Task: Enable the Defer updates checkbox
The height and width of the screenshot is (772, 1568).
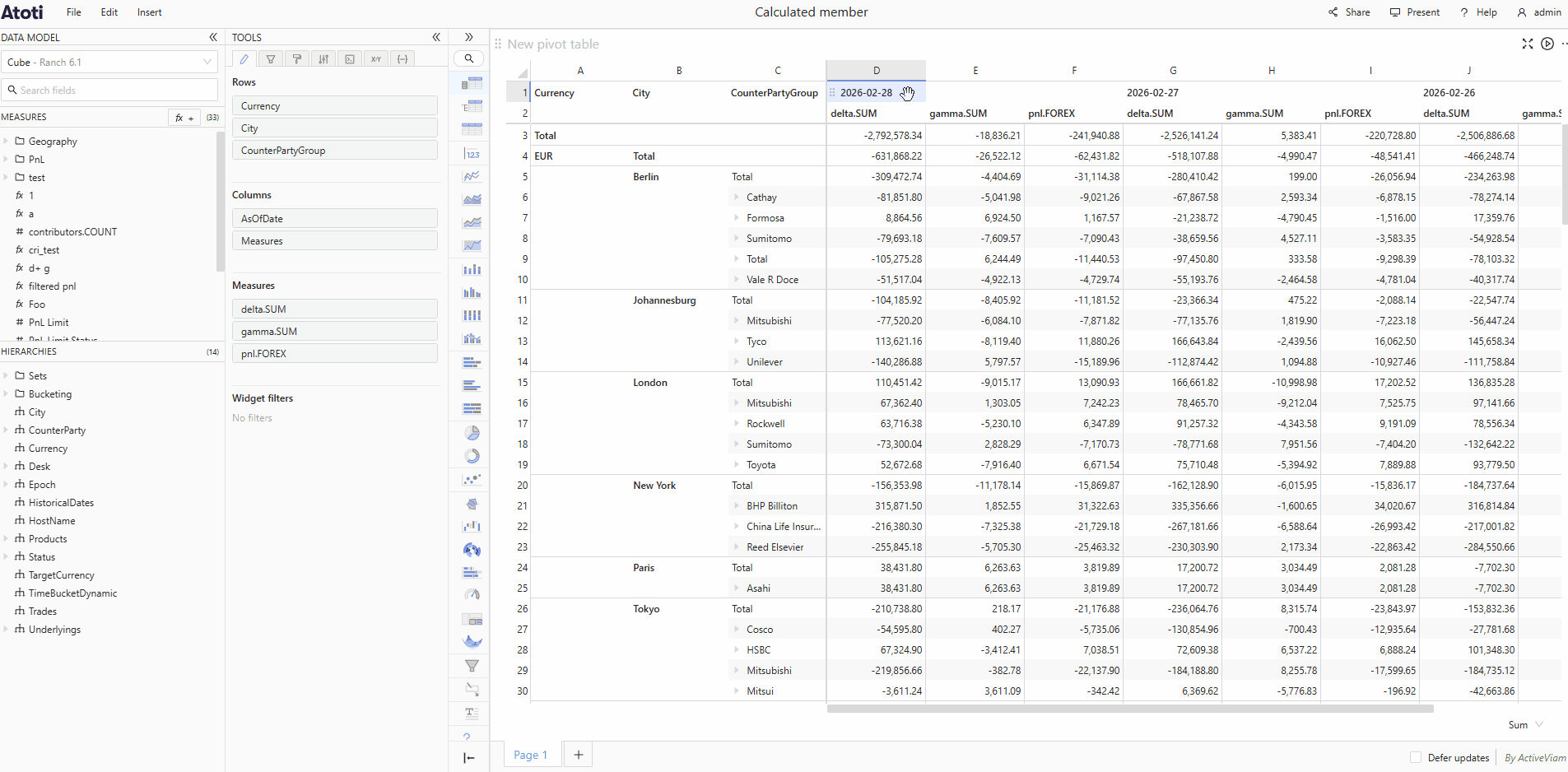Action: pos(1416,757)
